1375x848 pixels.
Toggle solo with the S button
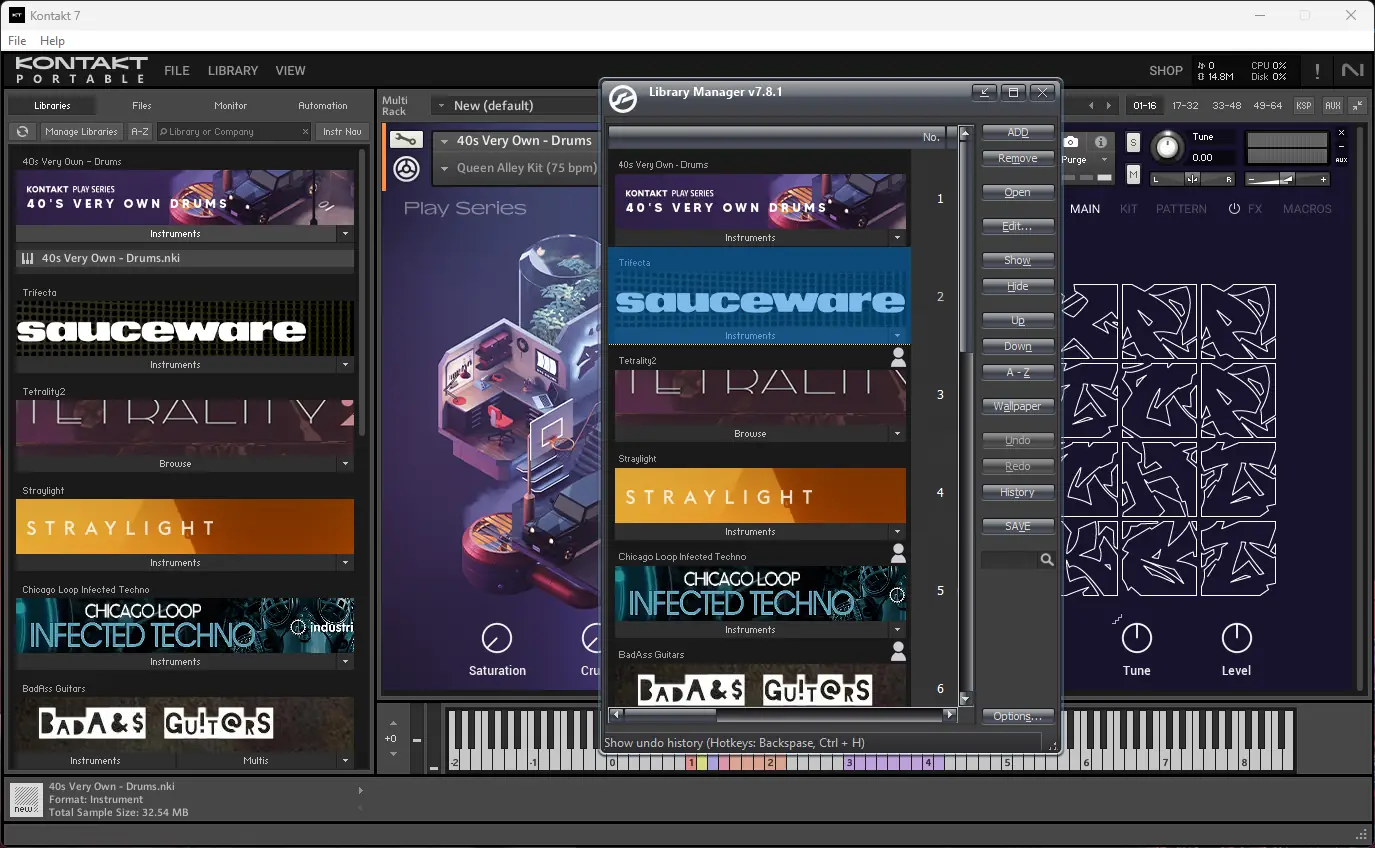coord(1134,142)
